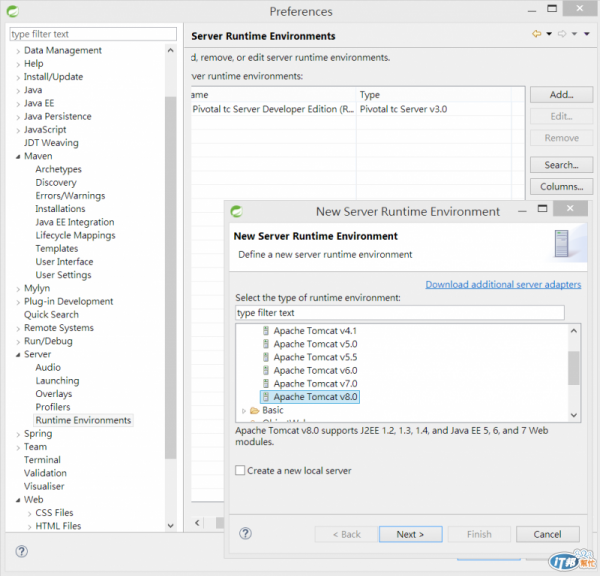Open the forward history dropdown arrow
Viewport: 600px width, 576px height.
(574, 34)
